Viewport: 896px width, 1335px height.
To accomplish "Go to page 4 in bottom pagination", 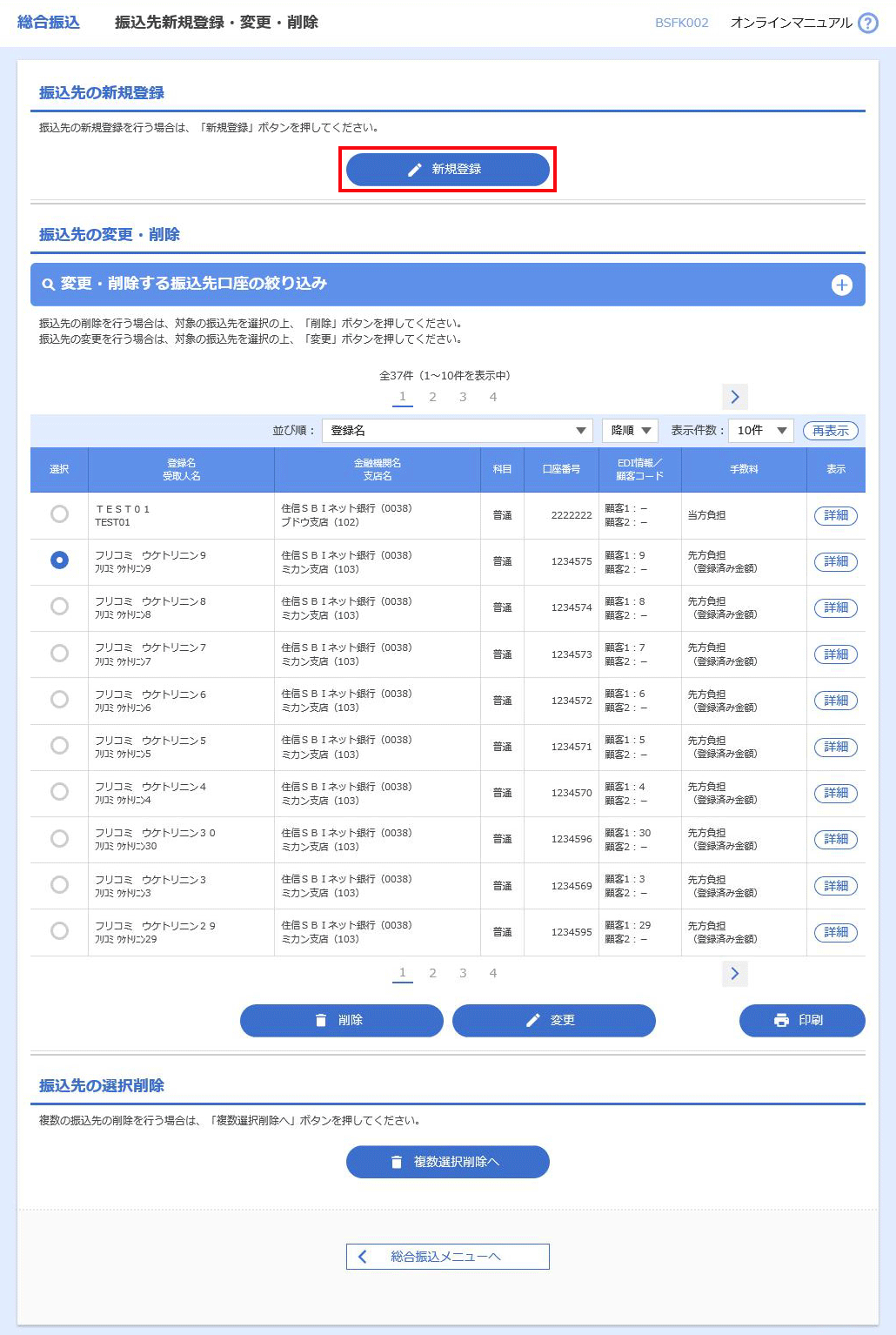I will pos(493,973).
